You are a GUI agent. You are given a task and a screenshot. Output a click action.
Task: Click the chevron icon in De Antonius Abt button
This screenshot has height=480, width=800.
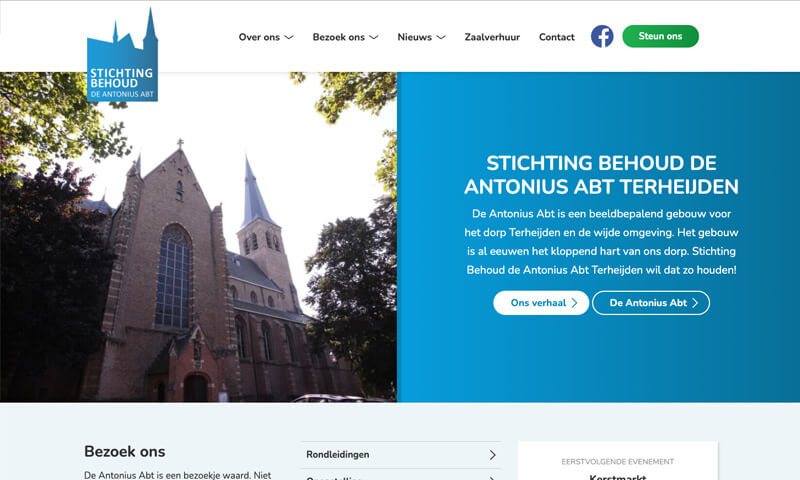click(x=696, y=303)
